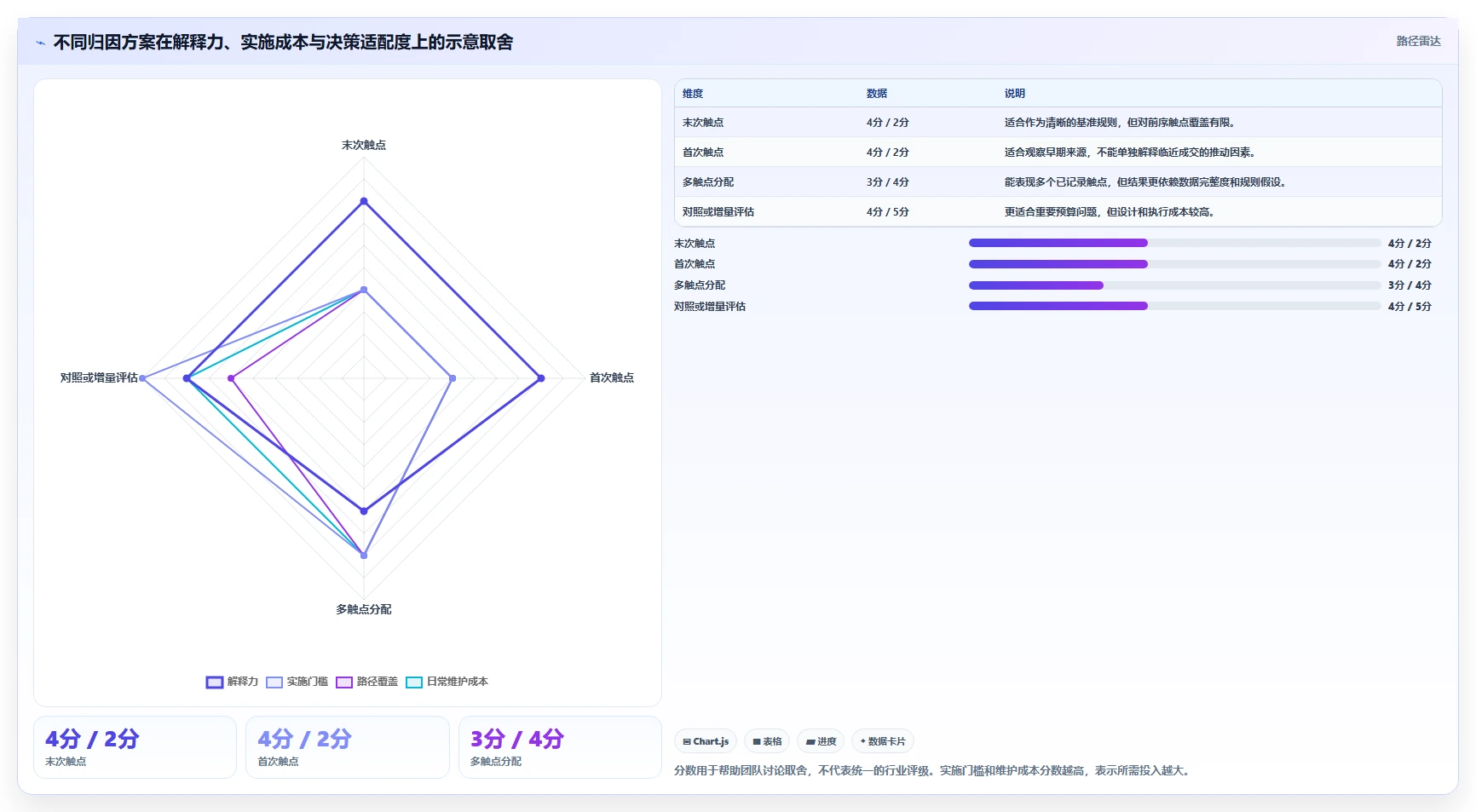Screen dimensions: 1476x812
Task: Click the description mentioning 预算问题
Action: 1110,212
